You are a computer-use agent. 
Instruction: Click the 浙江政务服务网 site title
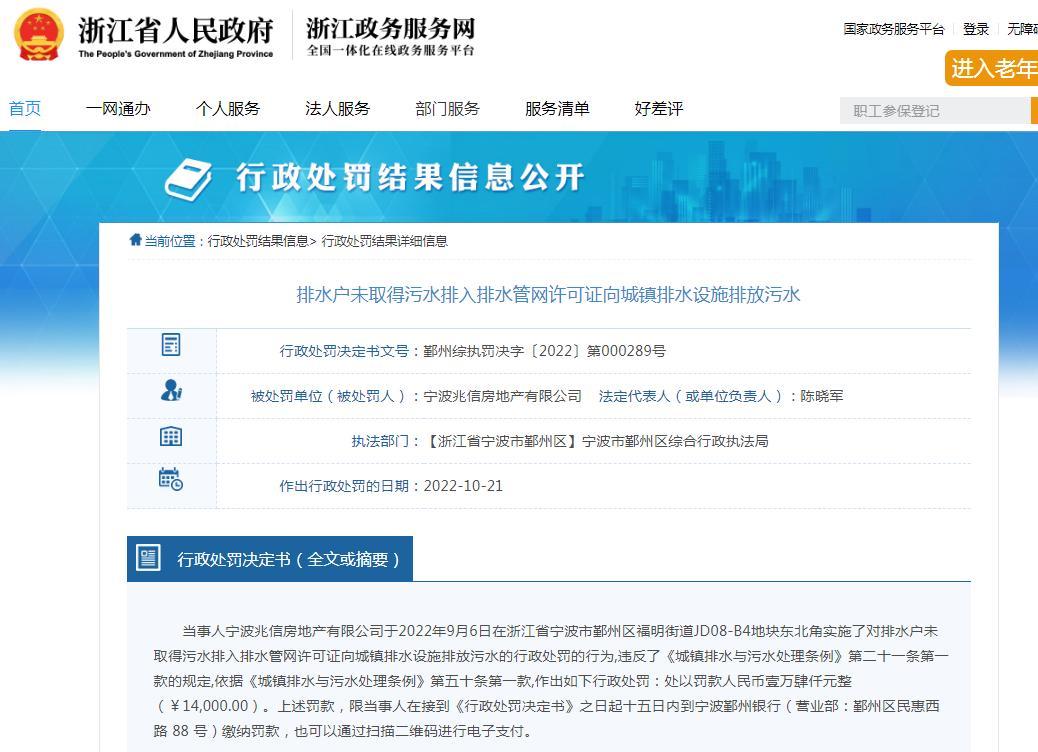pos(391,28)
